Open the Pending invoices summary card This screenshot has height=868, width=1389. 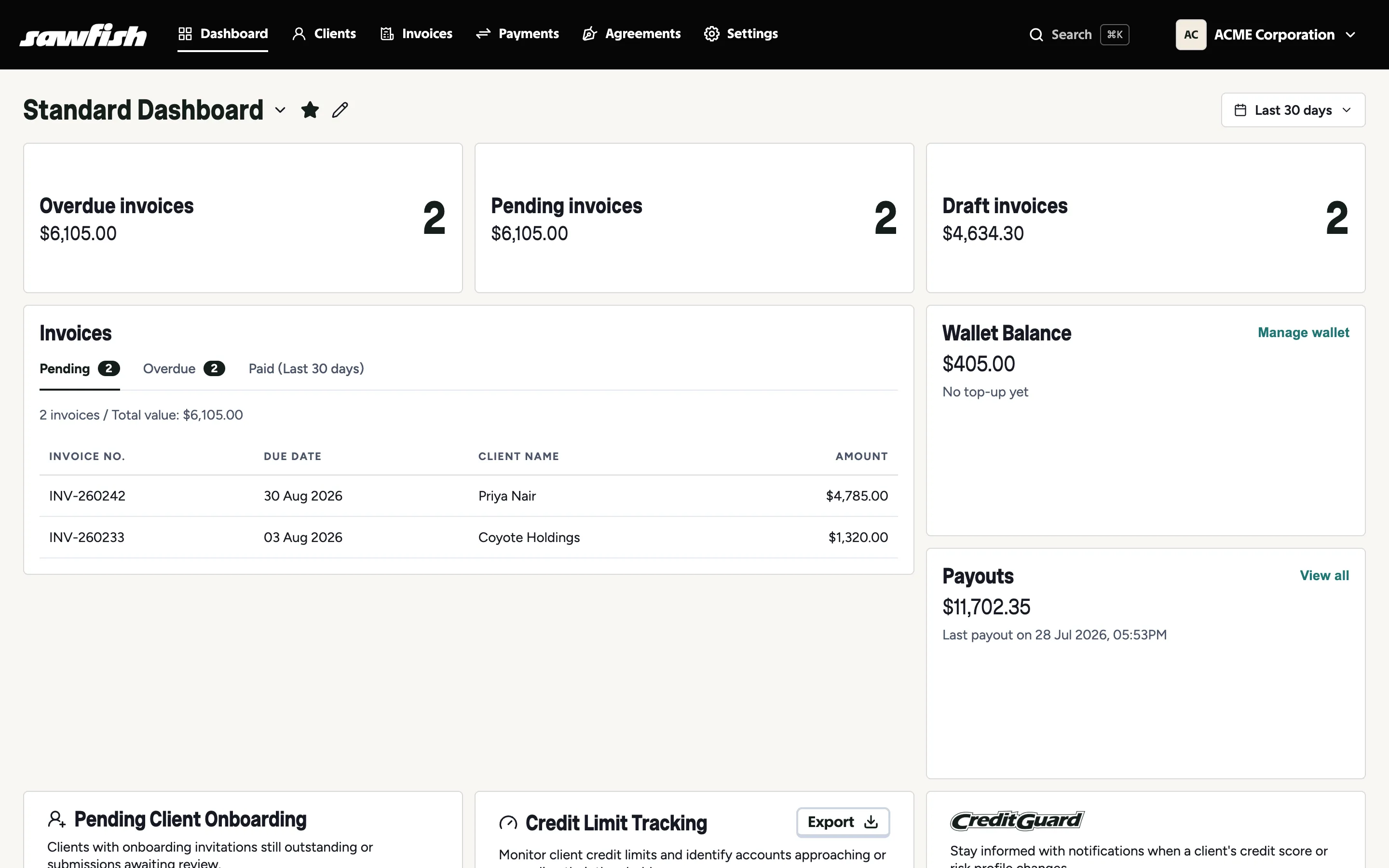[694, 218]
